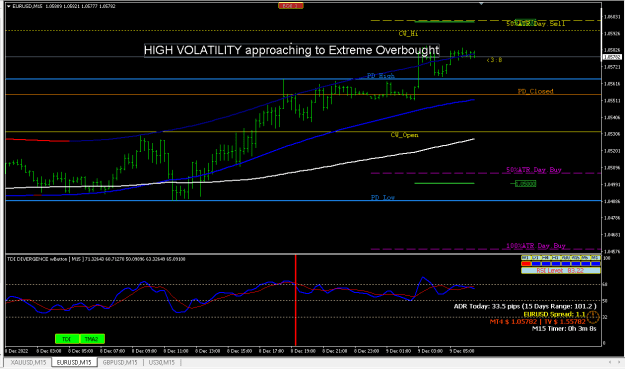This screenshot has height=369, width=625.
Task: Click the M15 Timer countdown text
Action: pyautogui.click(x=564, y=329)
